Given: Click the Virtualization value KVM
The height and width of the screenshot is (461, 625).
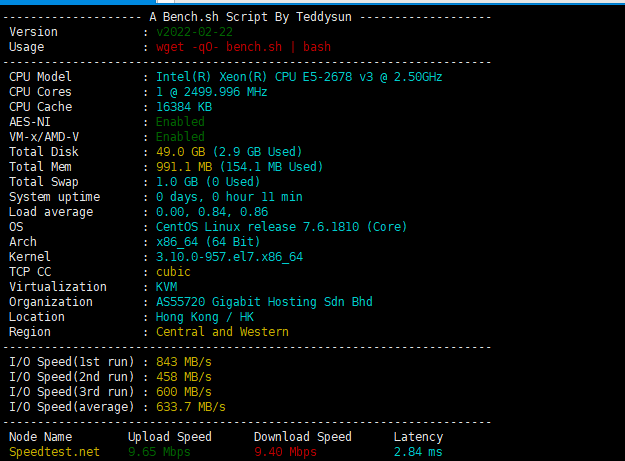Looking at the screenshot, I should pos(166,287).
